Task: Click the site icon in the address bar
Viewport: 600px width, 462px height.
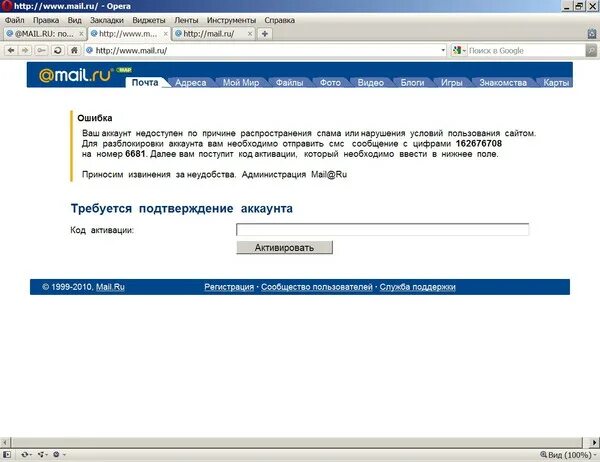Action: coord(89,50)
